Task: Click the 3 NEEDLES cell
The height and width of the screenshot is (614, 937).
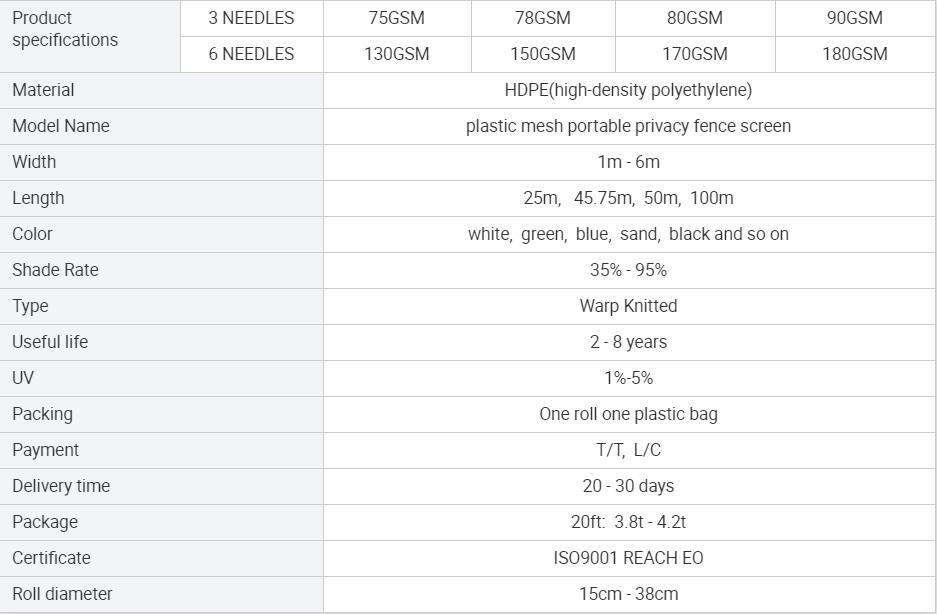Action: pyautogui.click(x=251, y=18)
